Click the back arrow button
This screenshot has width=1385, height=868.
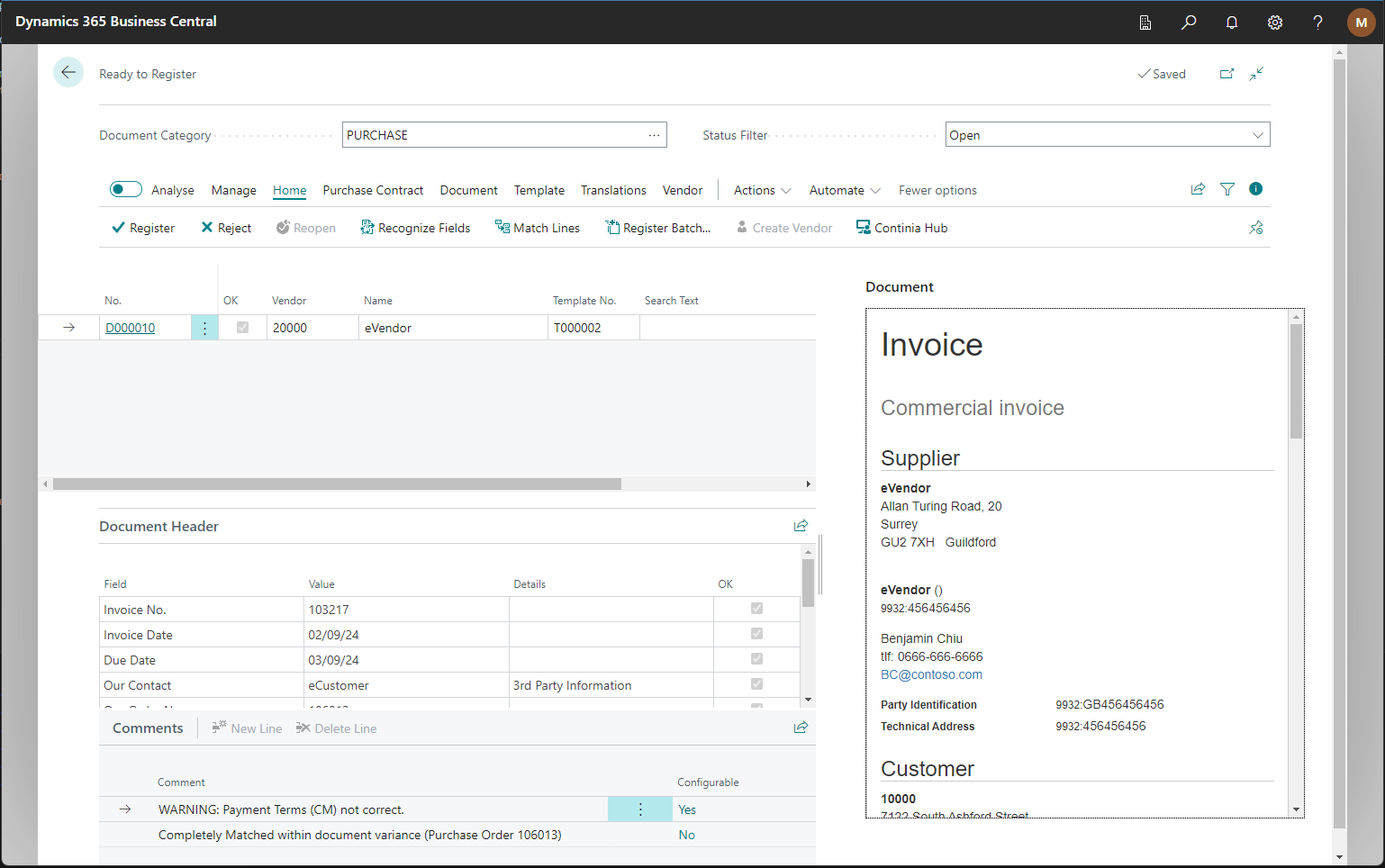tap(68, 73)
